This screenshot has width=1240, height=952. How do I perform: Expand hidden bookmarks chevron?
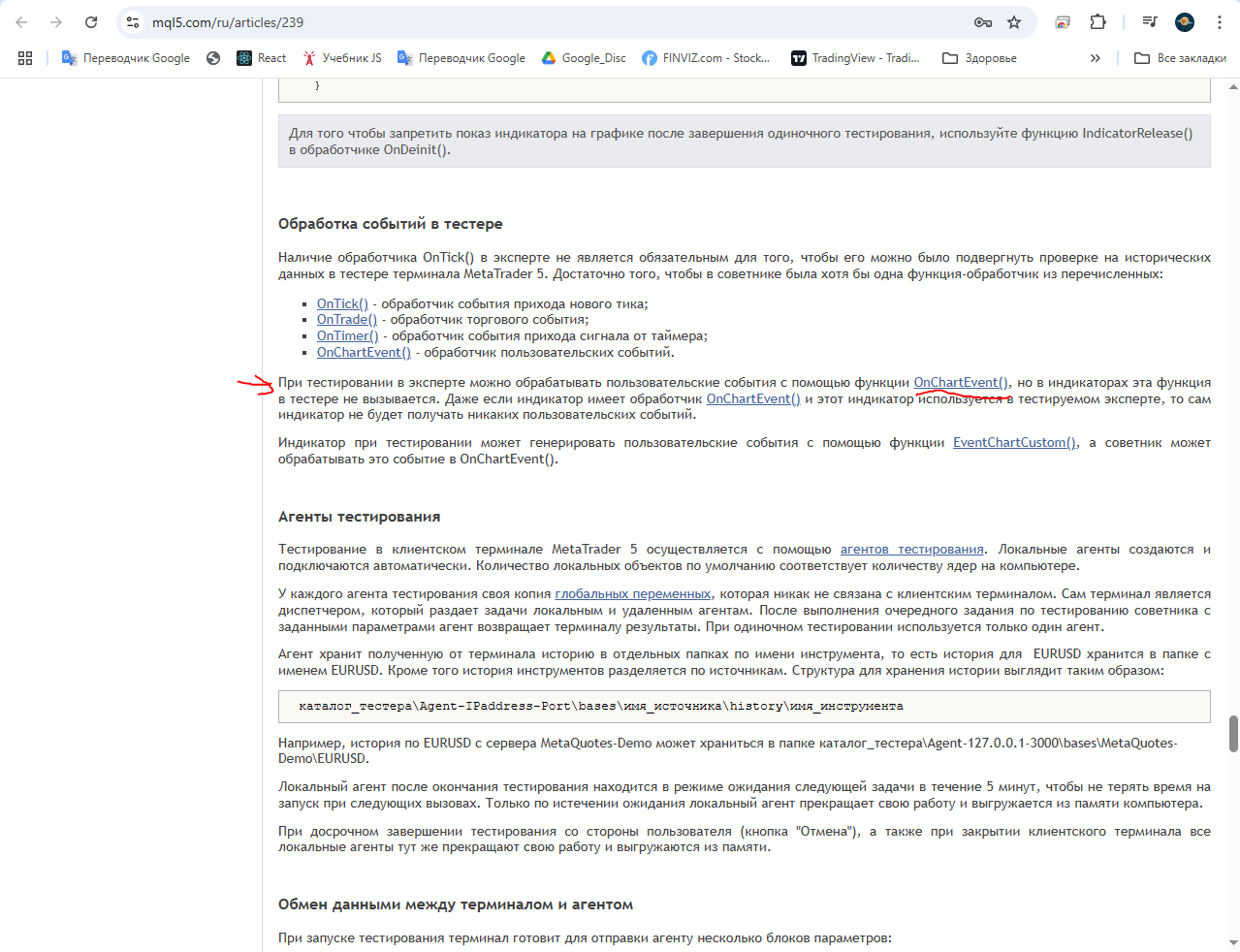1095,58
